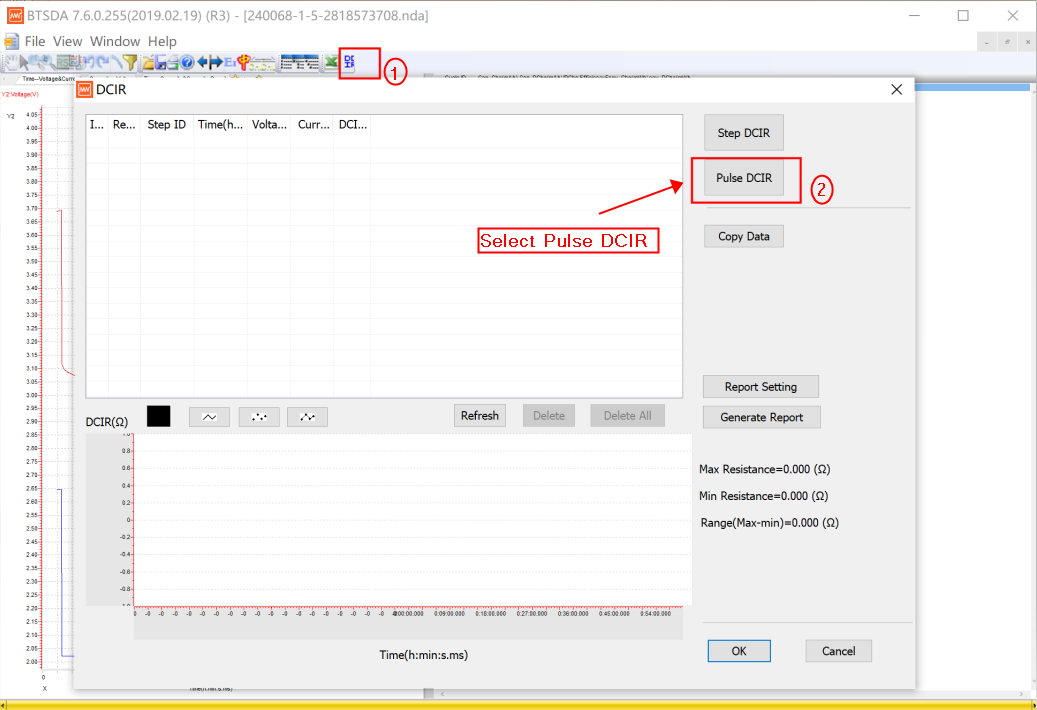Select line with points chart style button

[x=308, y=416]
